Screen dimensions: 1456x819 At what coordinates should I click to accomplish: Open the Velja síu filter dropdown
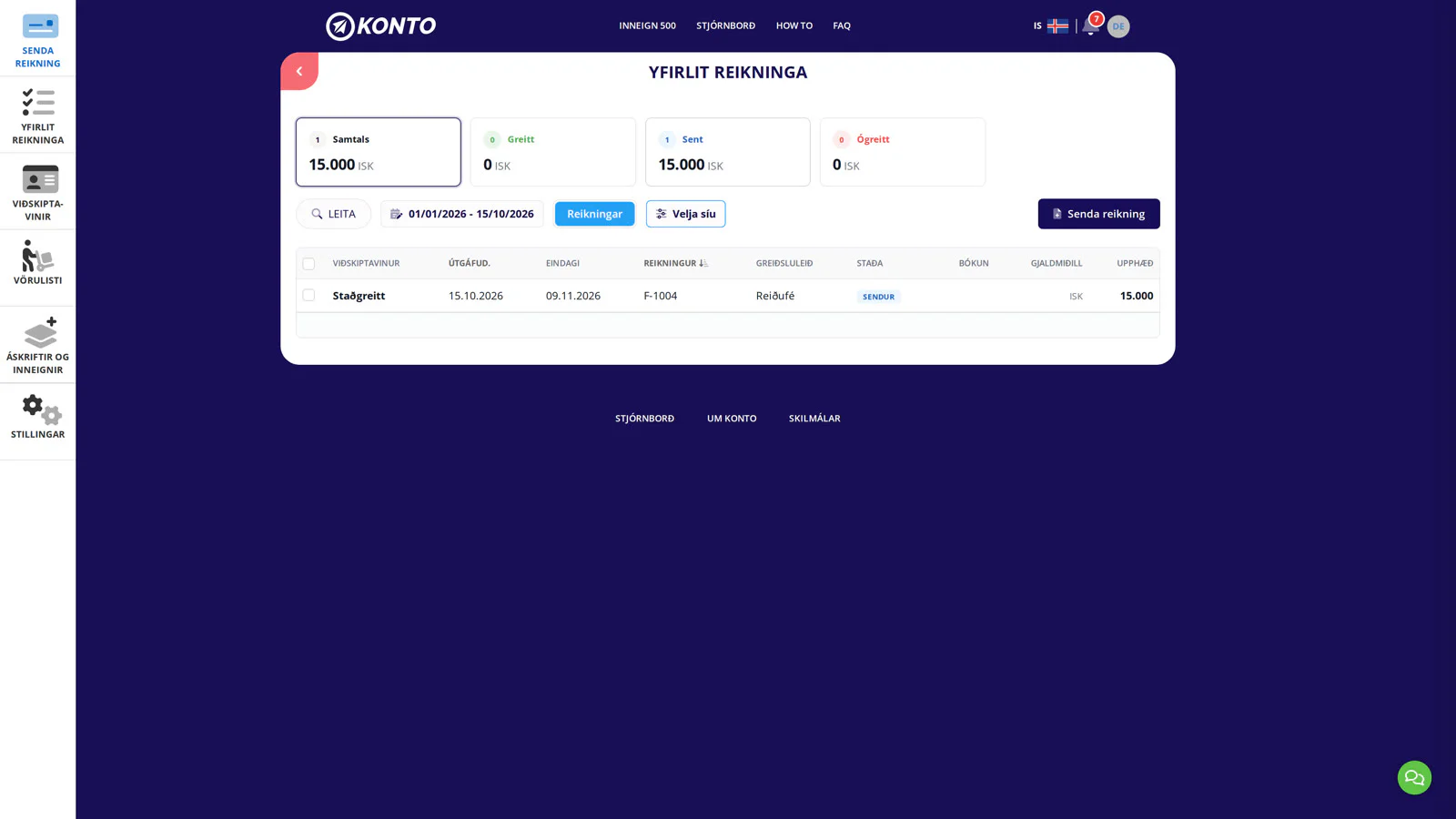point(685,214)
